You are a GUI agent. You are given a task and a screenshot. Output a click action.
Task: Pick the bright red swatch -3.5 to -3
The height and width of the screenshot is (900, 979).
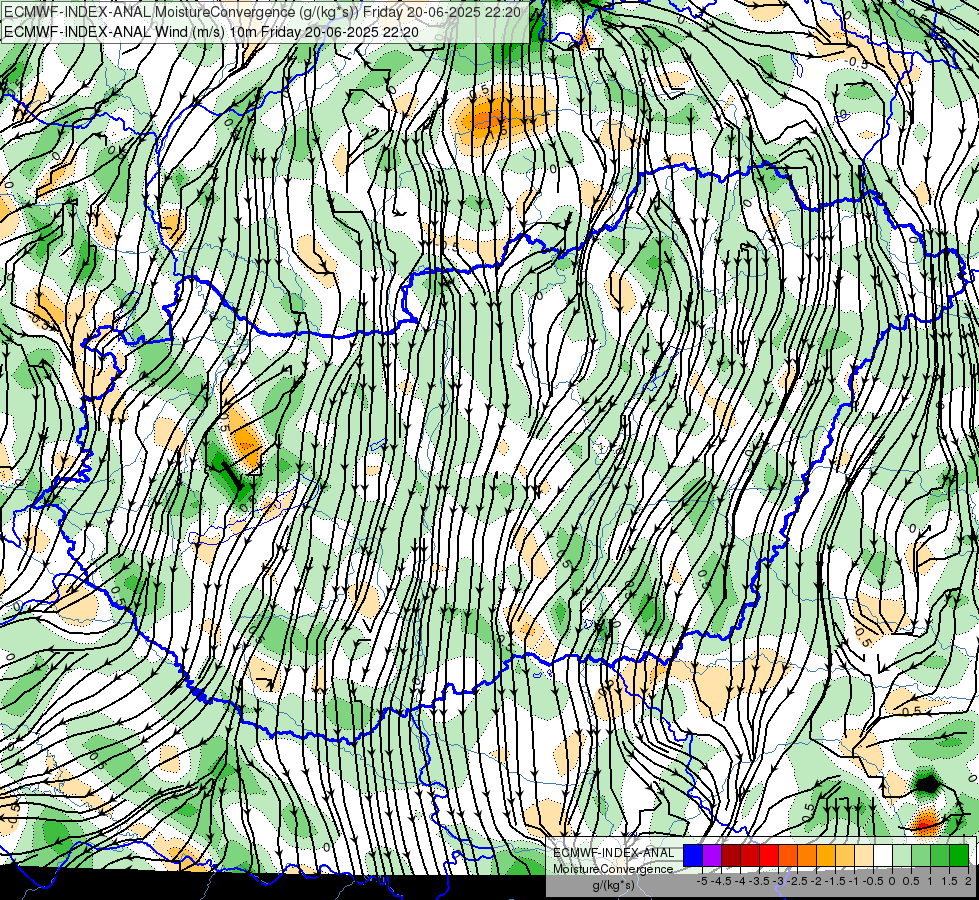click(x=769, y=856)
